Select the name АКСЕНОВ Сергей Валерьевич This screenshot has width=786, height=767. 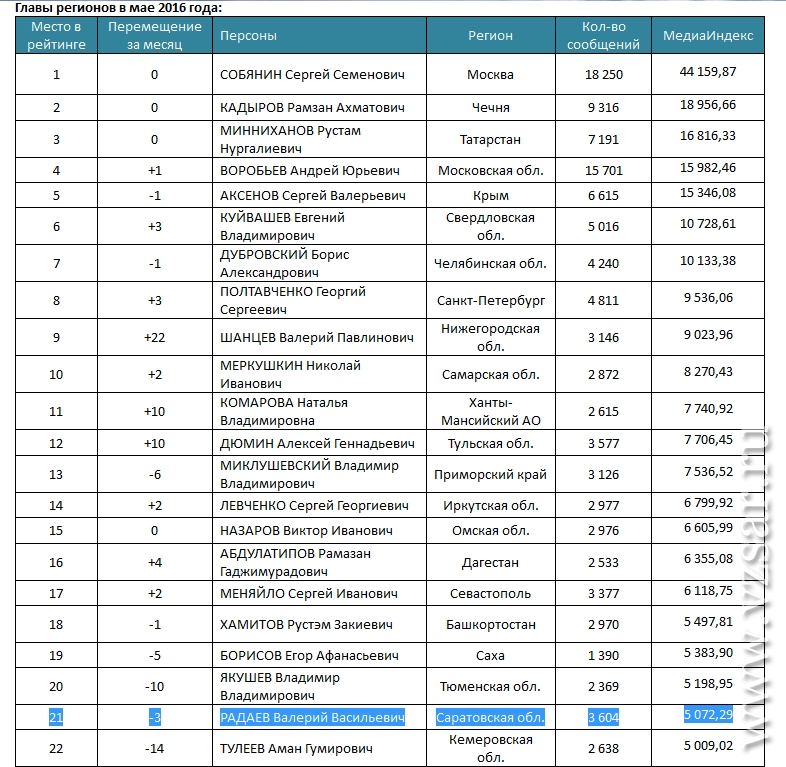pos(313,196)
